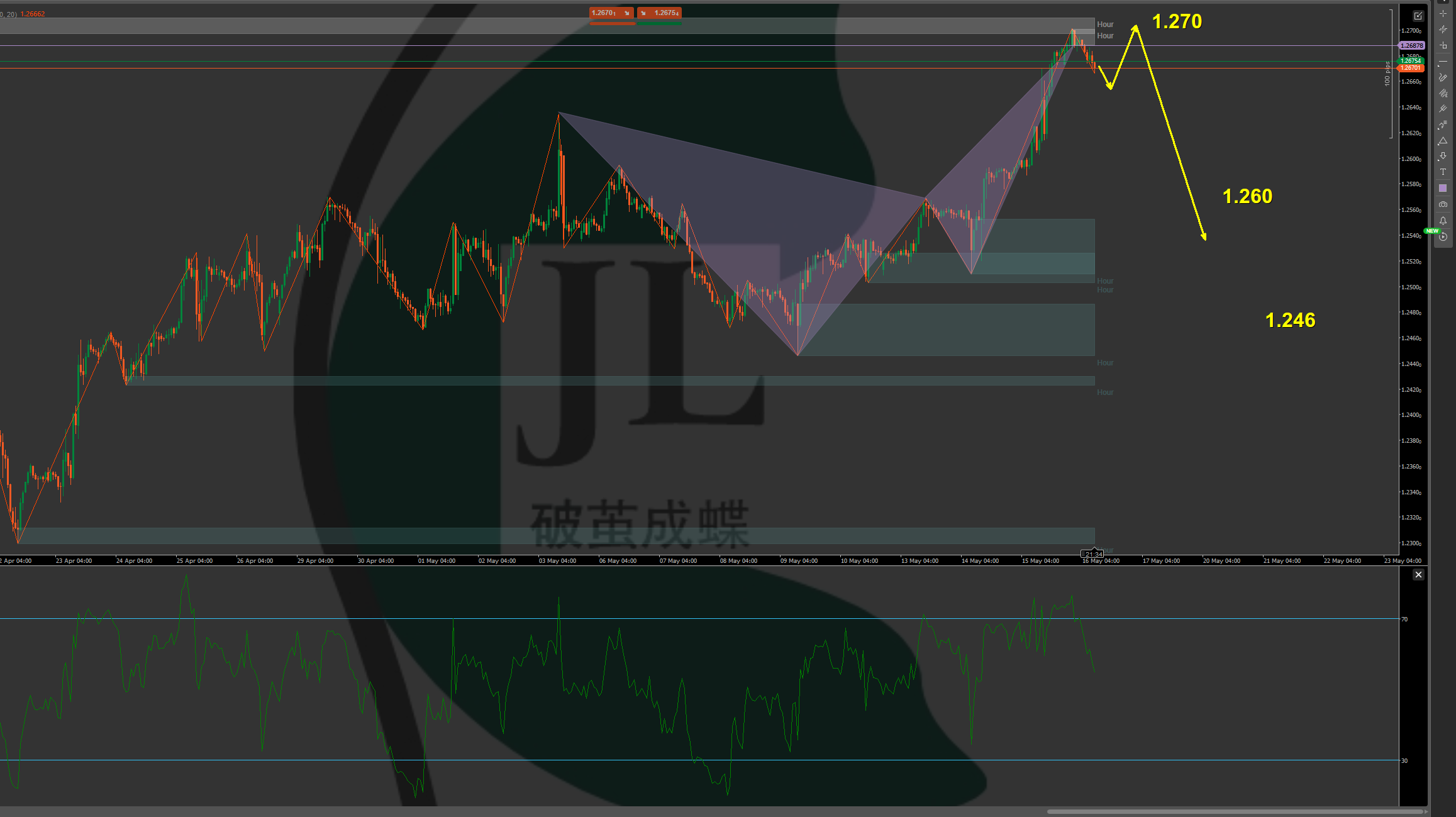
Task: Click the 1.26701 sell price button
Action: pos(611,13)
